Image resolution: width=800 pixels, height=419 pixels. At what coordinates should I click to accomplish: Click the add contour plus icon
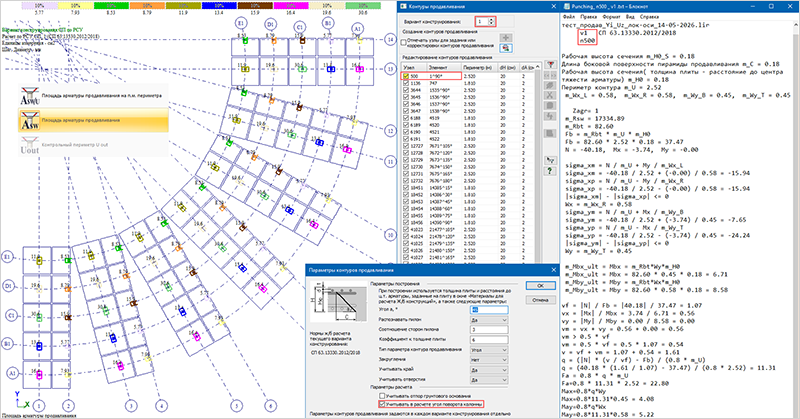coord(506,38)
